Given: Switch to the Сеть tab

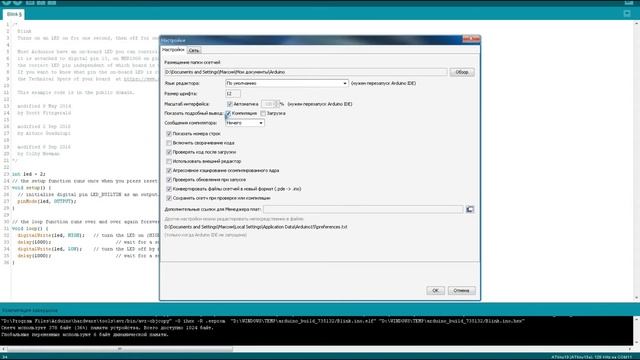Looking at the screenshot, I should point(194,50).
